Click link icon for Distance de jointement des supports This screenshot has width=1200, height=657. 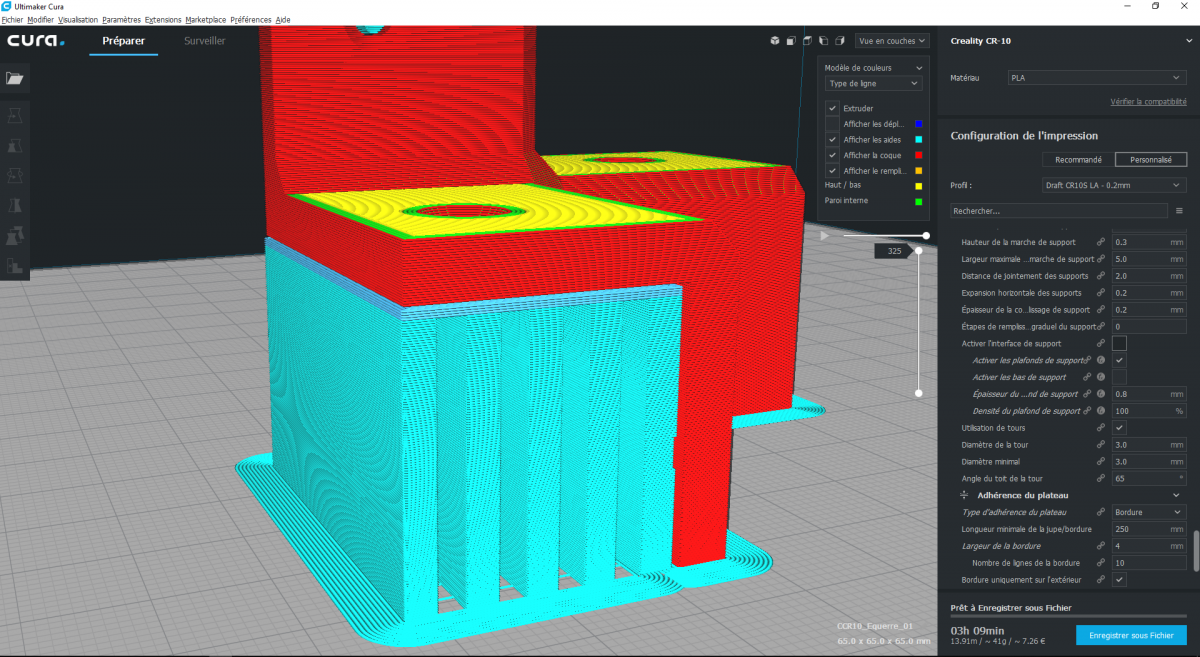coord(1101,276)
